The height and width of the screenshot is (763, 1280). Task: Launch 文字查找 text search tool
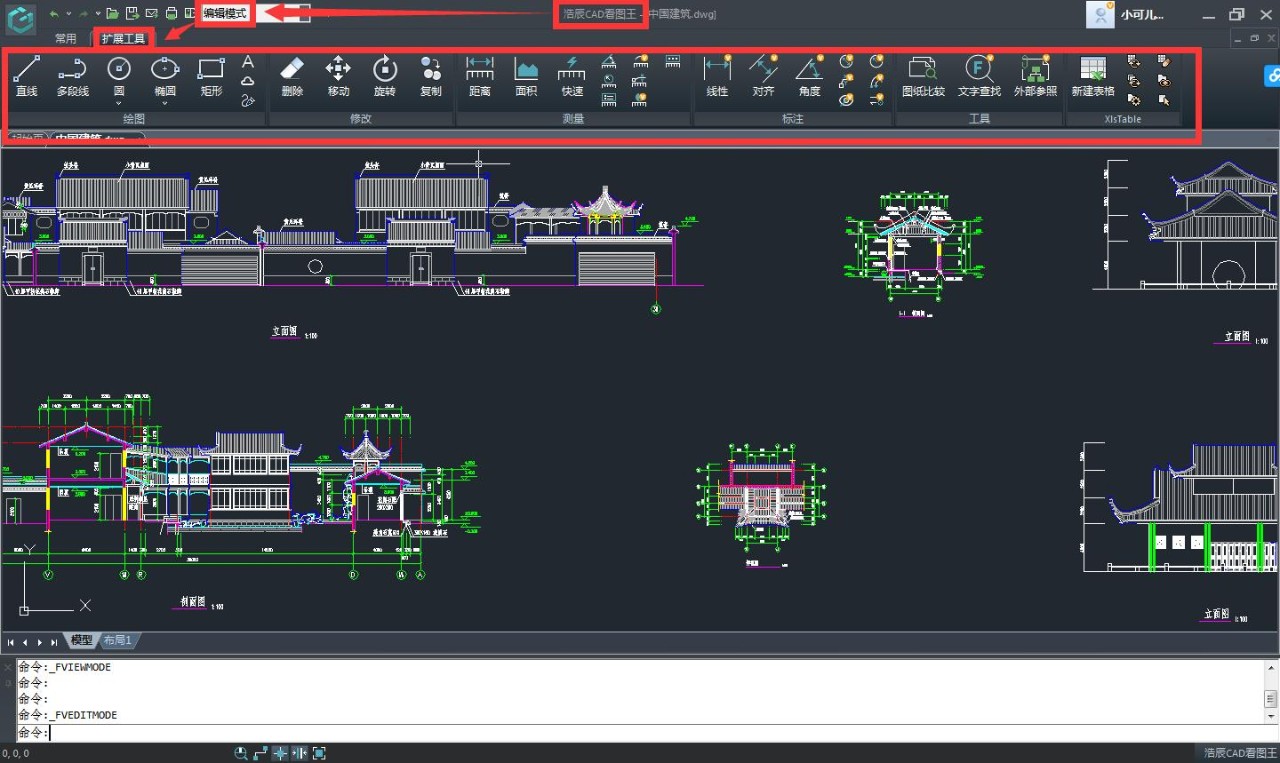click(978, 76)
